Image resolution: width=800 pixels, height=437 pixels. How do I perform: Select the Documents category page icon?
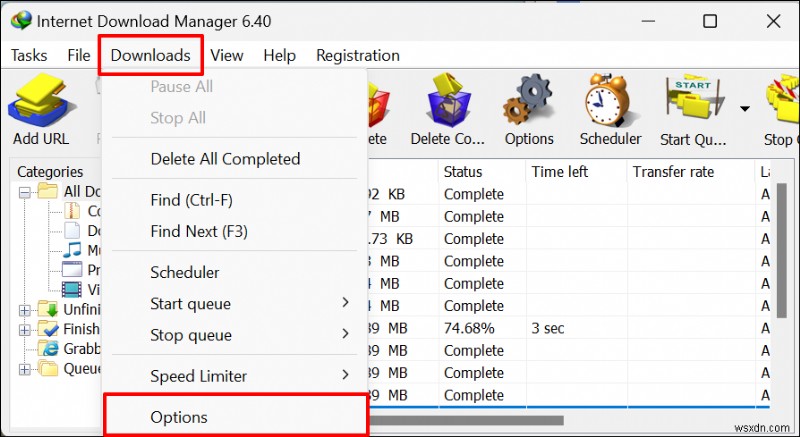(x=72, y=230)
